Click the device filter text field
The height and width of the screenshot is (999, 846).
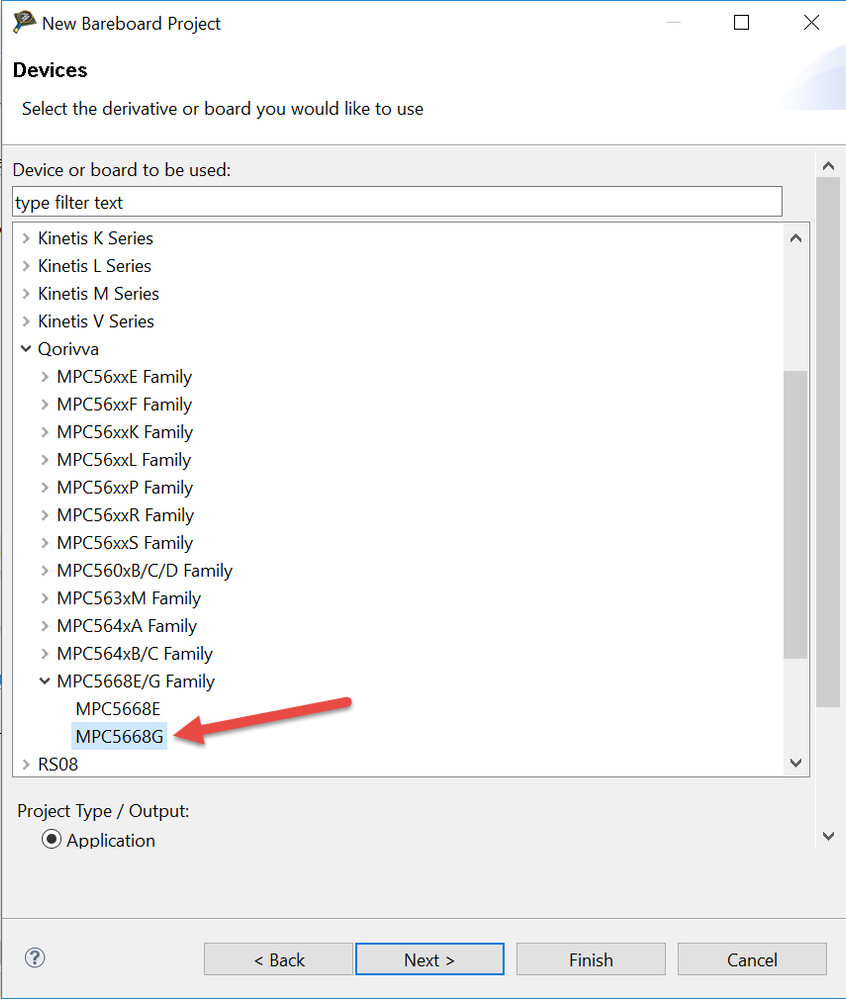[x=396, y=202]
